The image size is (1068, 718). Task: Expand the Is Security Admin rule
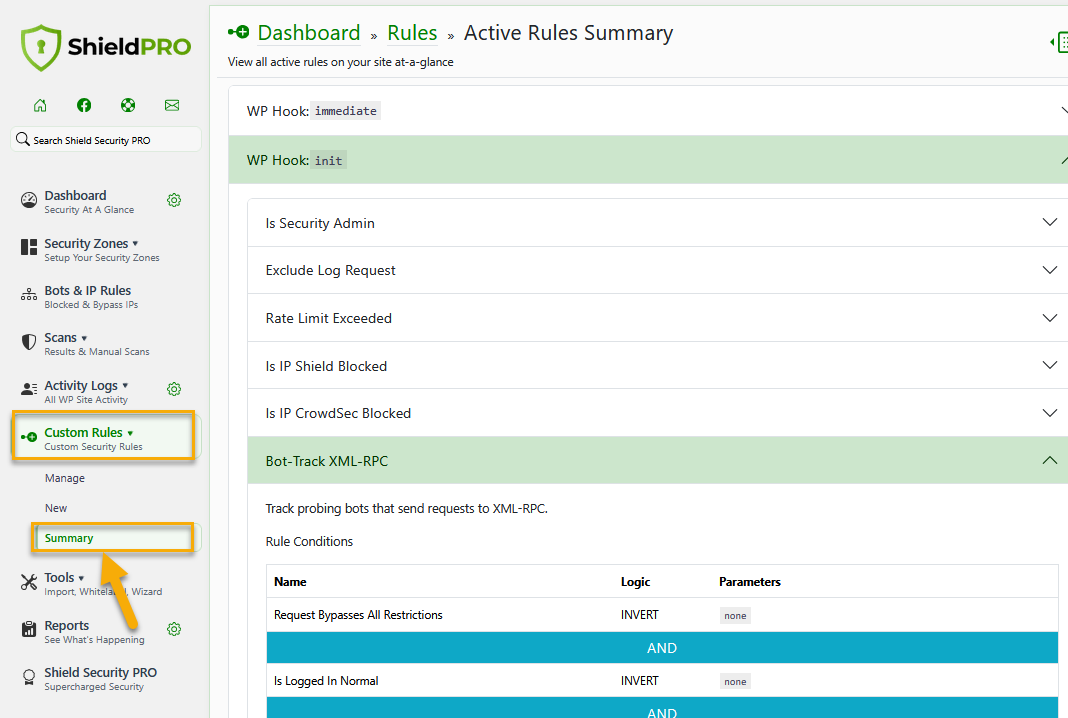(x=657, y=223)
